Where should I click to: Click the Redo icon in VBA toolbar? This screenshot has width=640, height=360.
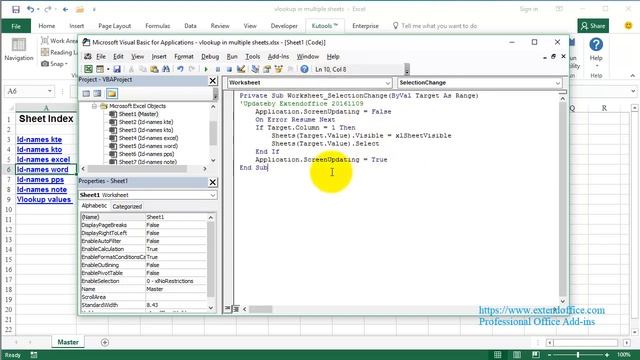point(192,69)
